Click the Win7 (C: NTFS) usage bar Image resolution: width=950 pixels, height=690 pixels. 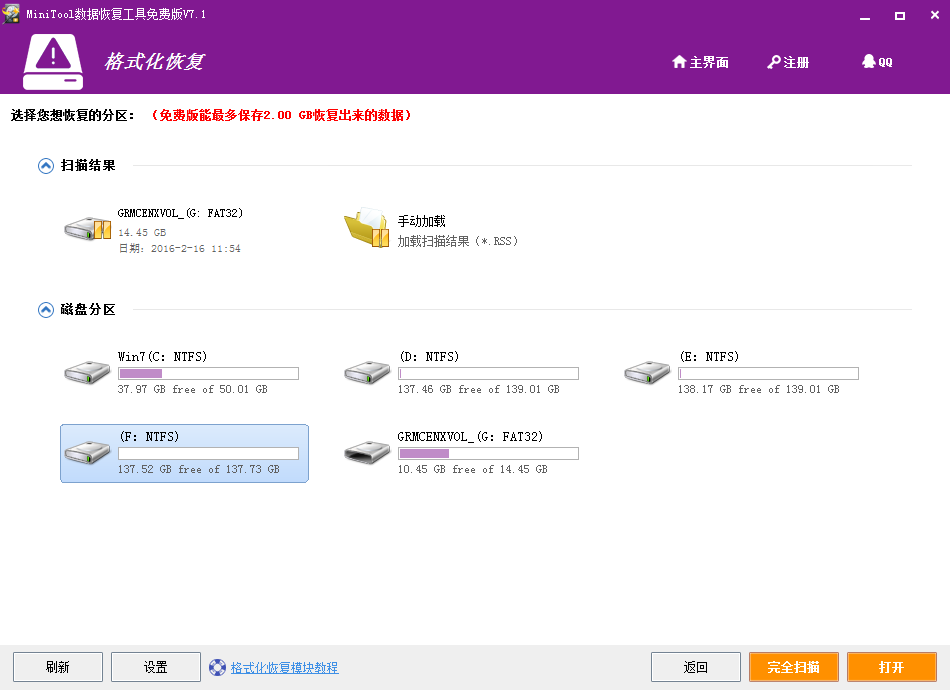pos(208,373)
